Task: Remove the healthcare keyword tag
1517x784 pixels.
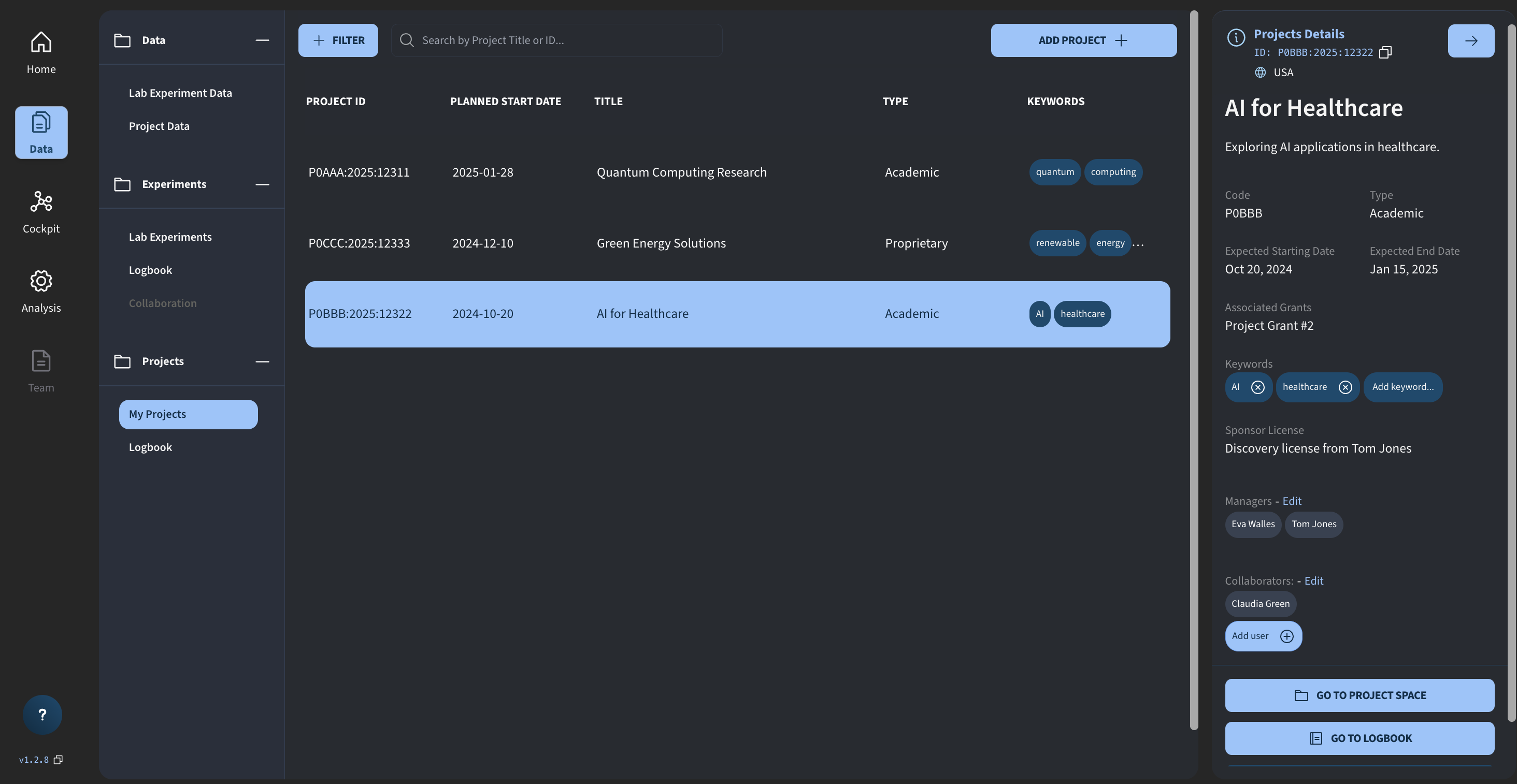Action: point(1345,387)
